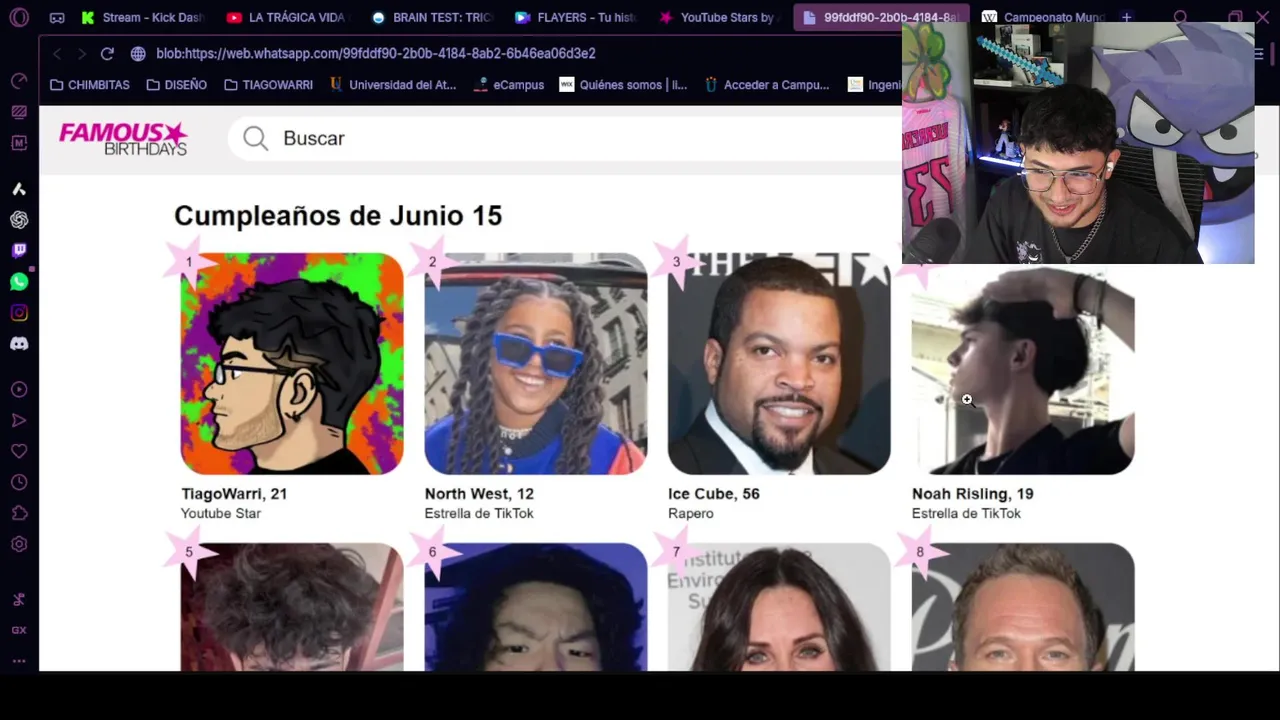This screenshot has height=720, width=1280.
Task: Open the TIAGOWARRI bookmarks folder
Action: coord(268,85)
